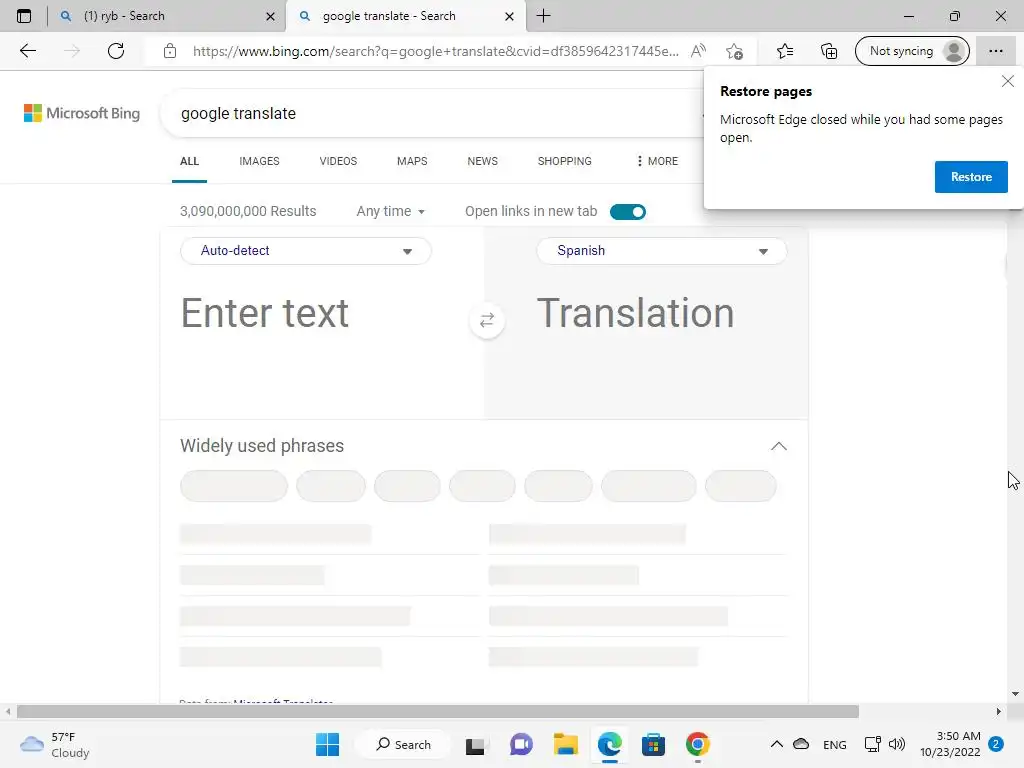Click the horizontal scrollbar thumb

pos(438,711)
